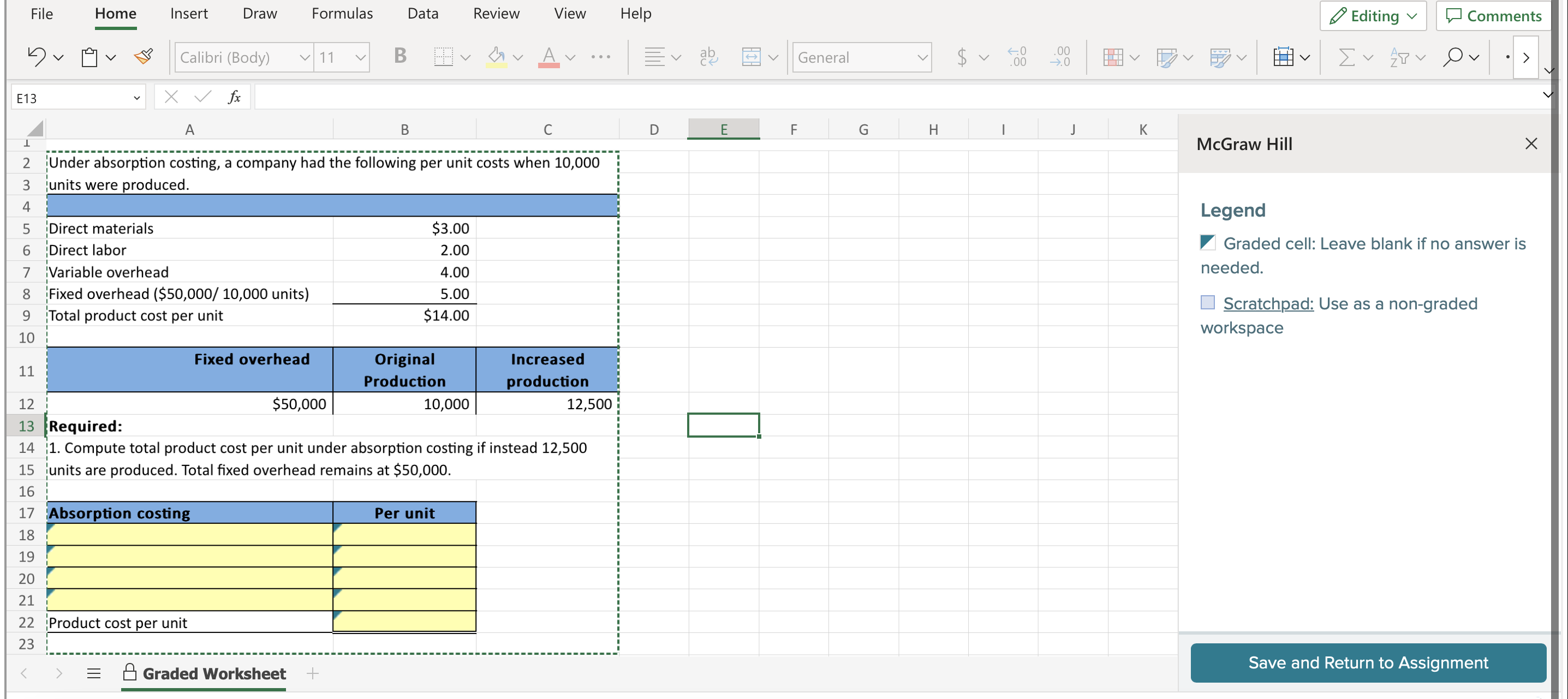Close the McGraw Hill panel
Viewport: 1568px width, 699px height.
pos(1531,144)
